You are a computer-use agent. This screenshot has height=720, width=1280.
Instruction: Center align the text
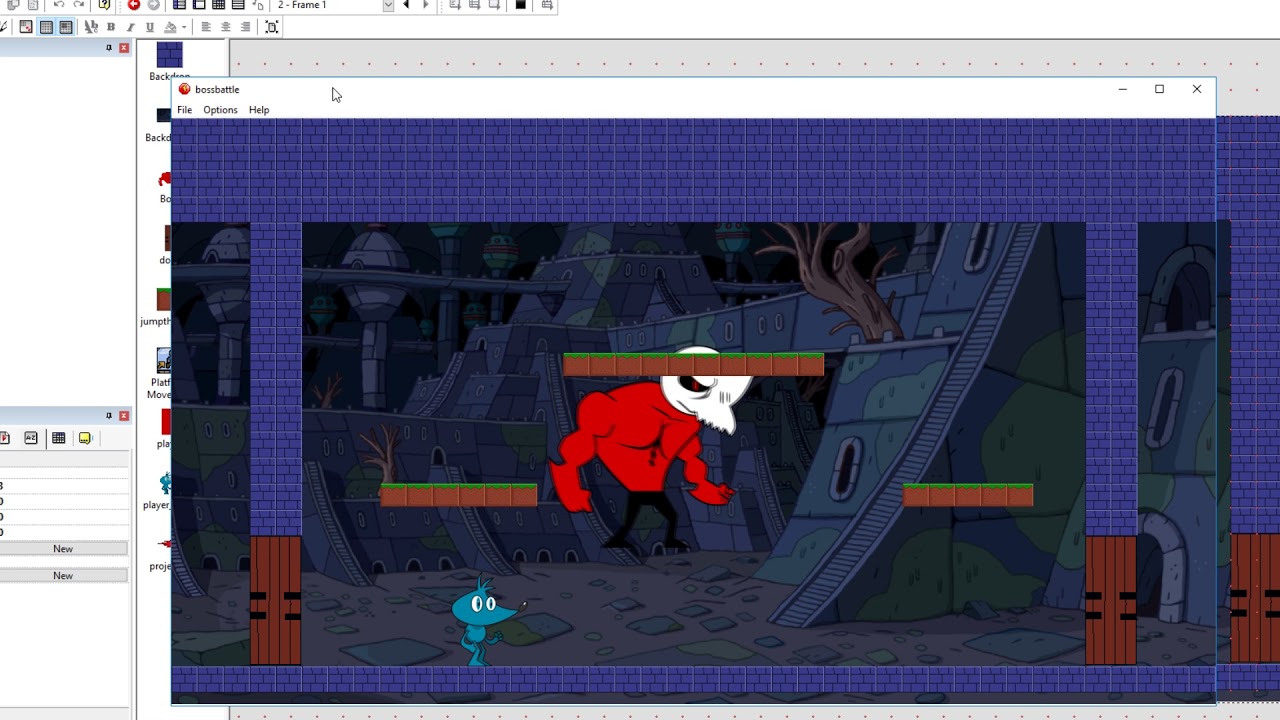click(226, 27)
